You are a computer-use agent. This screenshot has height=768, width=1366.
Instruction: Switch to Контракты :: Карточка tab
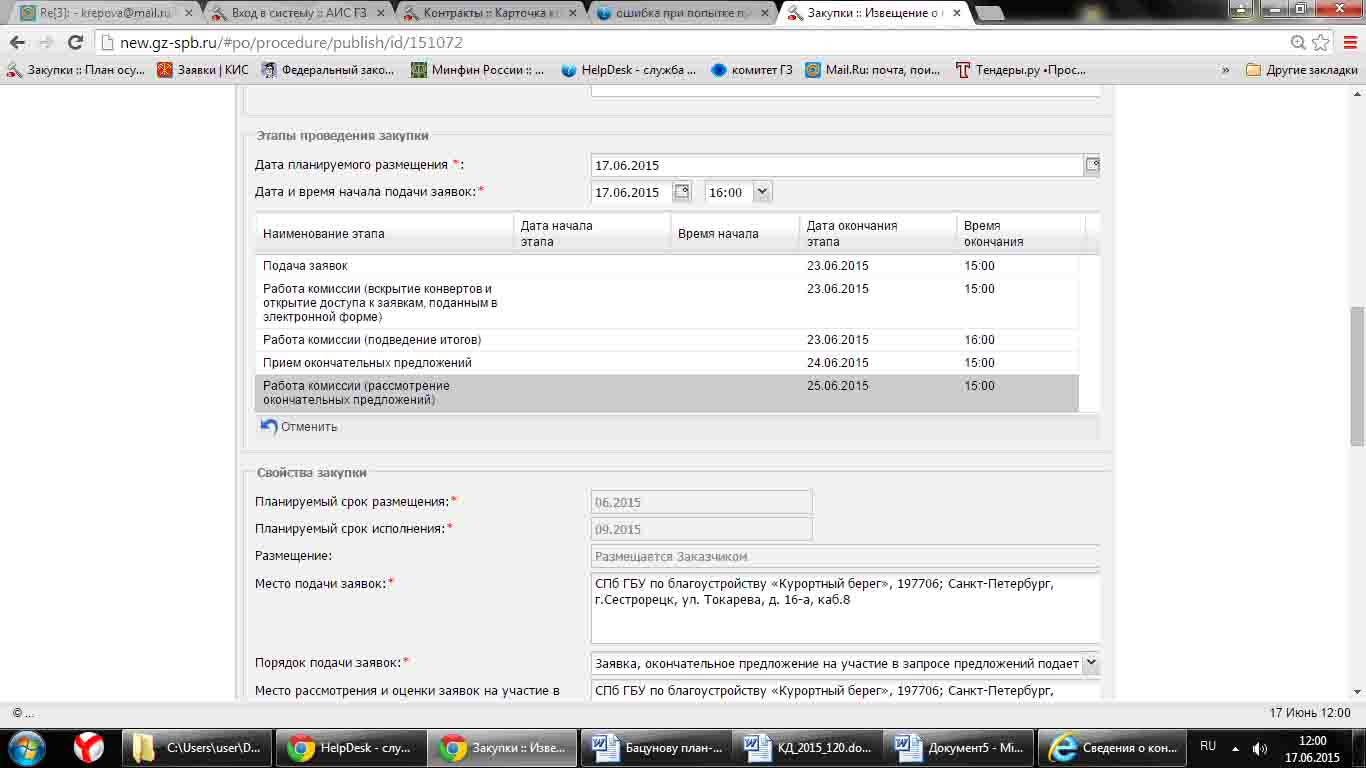pos(490,13)
